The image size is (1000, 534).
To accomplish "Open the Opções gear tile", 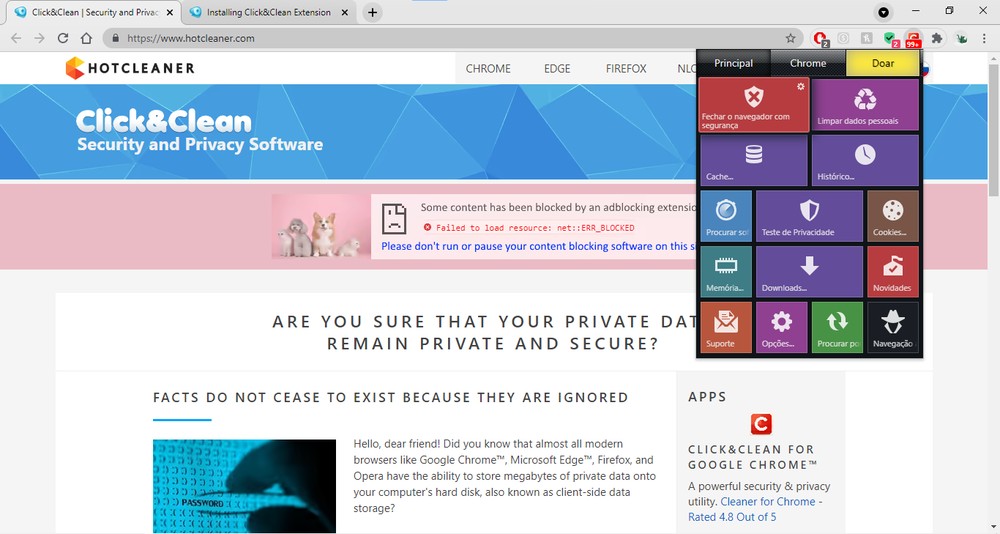I will pyautogui.click(x=781, y=327).
